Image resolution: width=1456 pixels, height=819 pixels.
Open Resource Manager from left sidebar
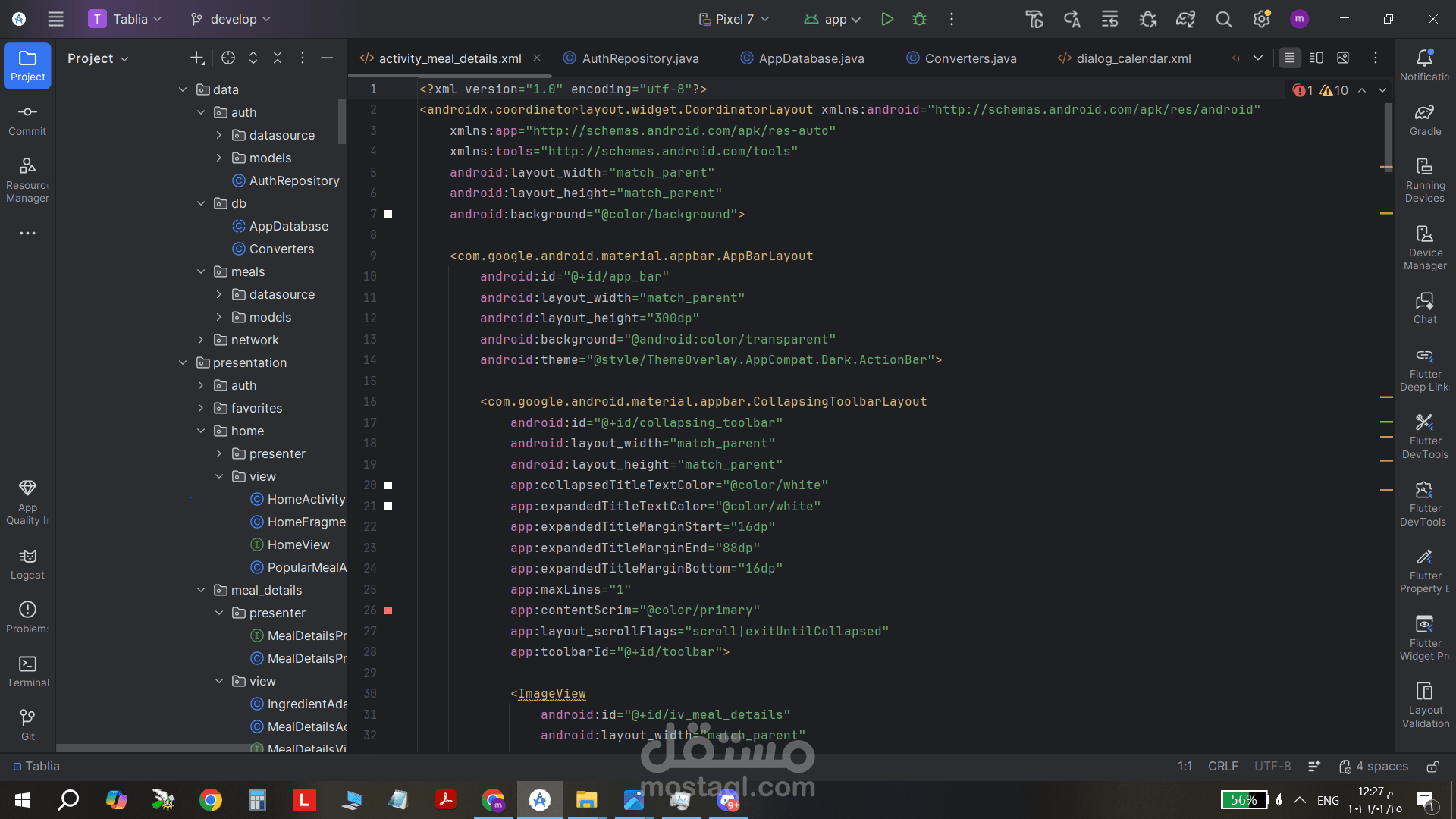27,179
